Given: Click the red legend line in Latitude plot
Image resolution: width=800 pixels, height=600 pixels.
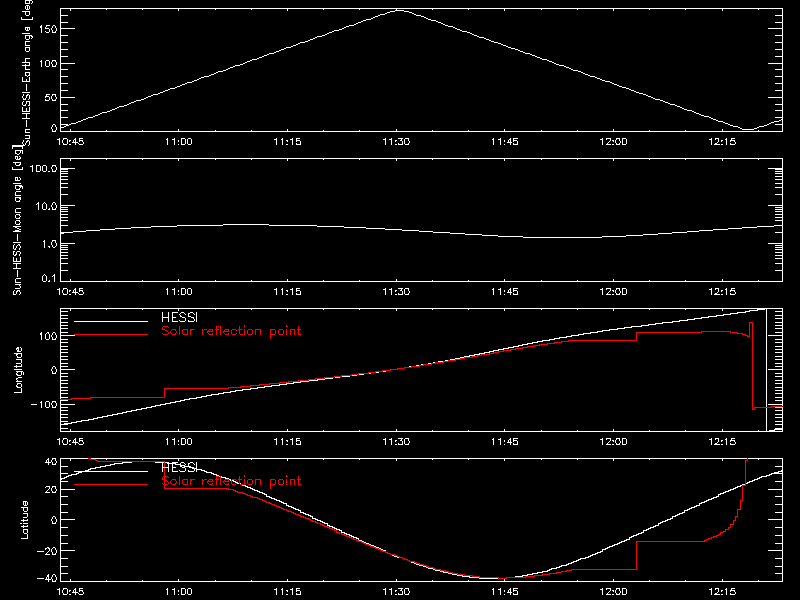Looking at the screenshot, I should click(111, 485).
